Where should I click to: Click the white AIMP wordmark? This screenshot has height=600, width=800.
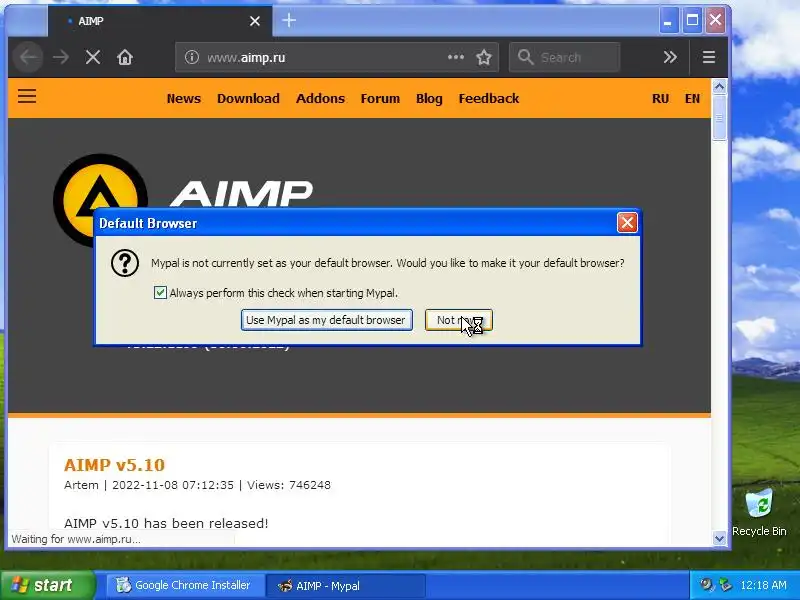coord(241,194)
